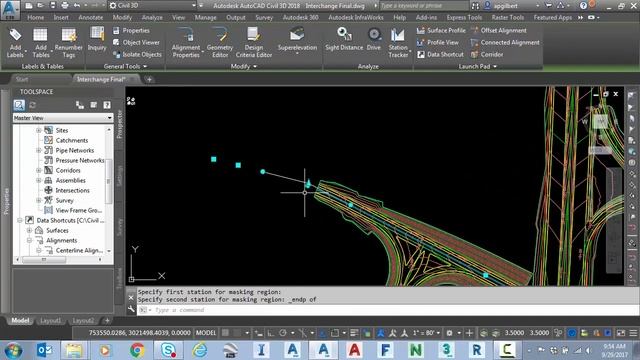Screen dimensions: 640x360
Task: Switch to the Layout1 tab
Action: coord(50,321)
